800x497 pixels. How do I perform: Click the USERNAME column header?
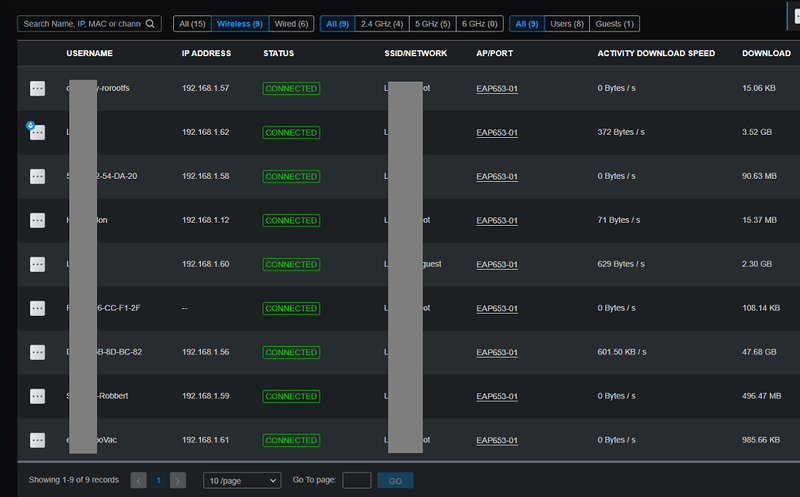tap(89, 53)
